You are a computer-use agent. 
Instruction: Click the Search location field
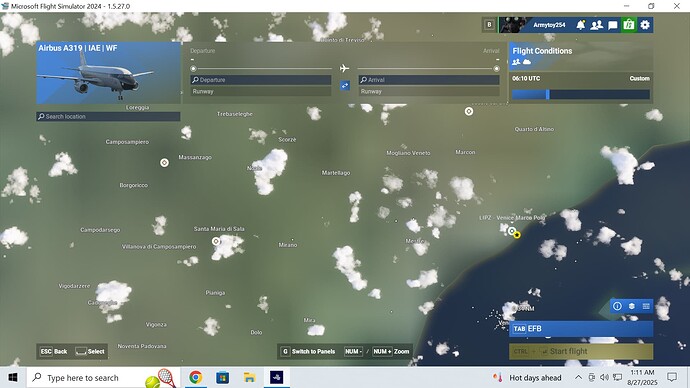[x=108, y=117]
